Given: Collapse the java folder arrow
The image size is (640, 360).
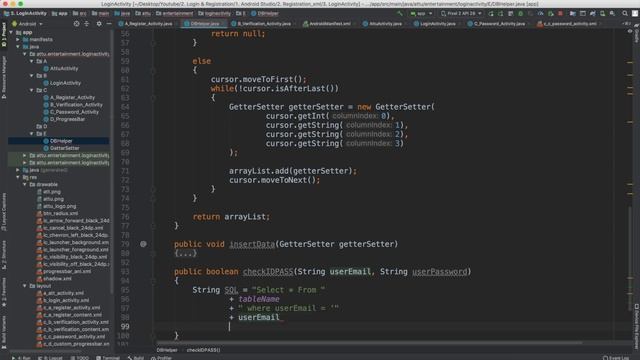Looking at the screenshot, I should (x=18, y=47).
